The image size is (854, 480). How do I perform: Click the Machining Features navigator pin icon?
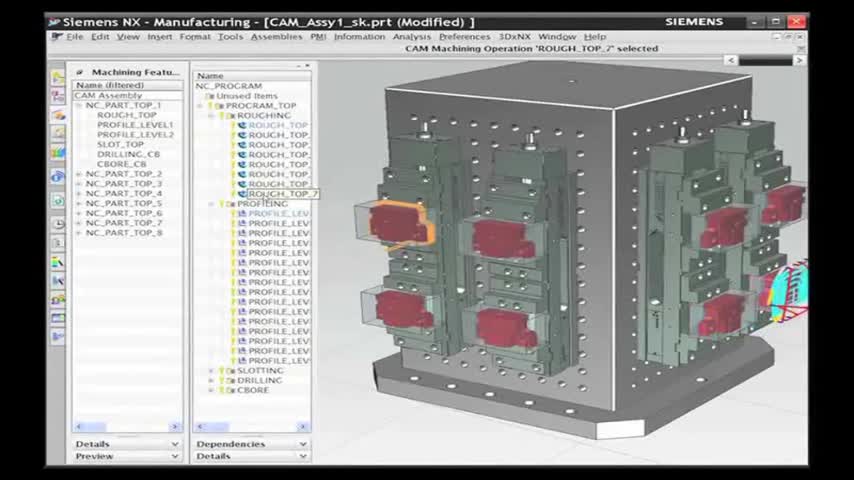click(80, 72)
